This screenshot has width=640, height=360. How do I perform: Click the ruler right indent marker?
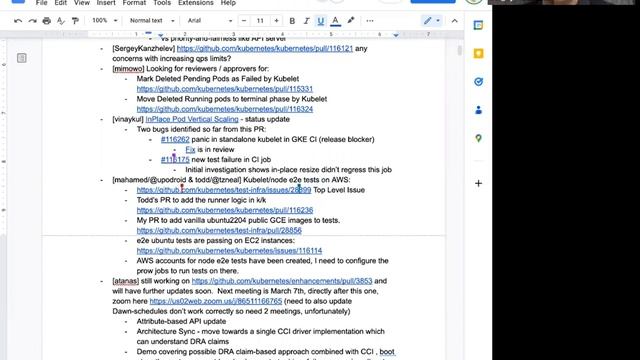tap(396, 36)
